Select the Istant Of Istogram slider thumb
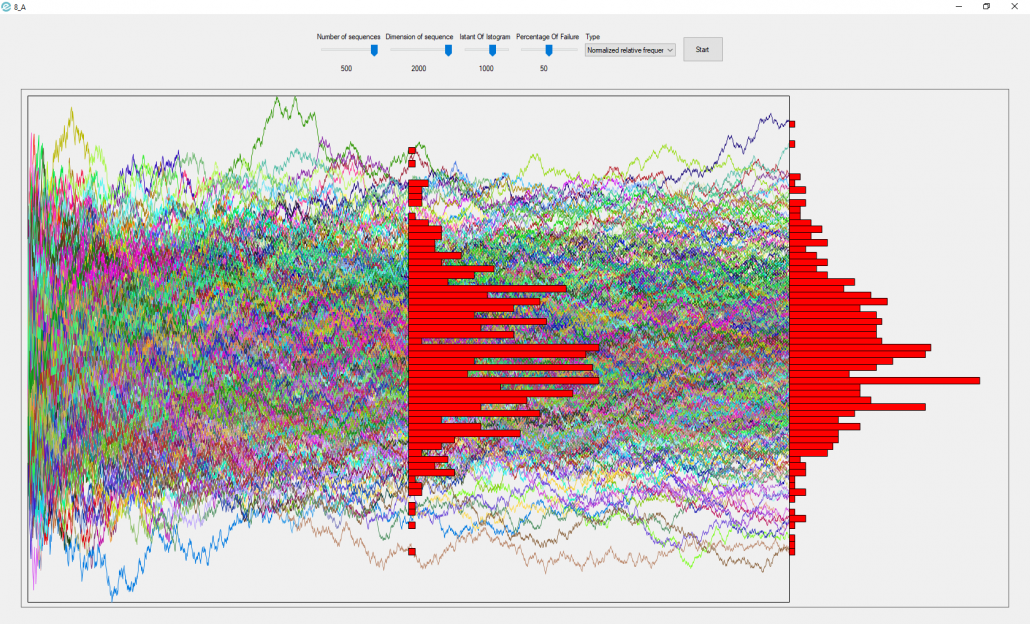 pos(492,50)
